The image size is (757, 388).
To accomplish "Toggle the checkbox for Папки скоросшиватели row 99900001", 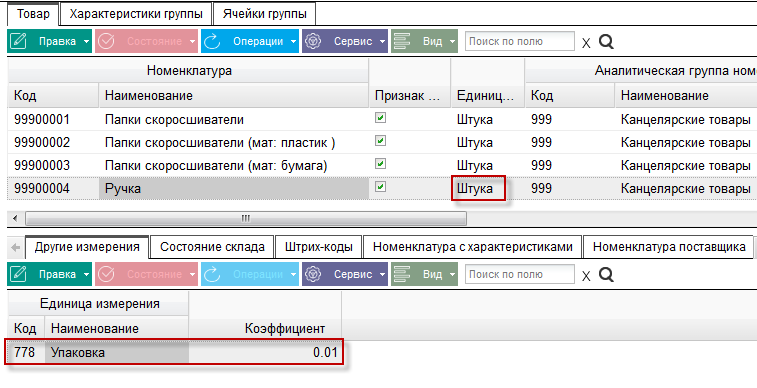I will coord(380,118).
